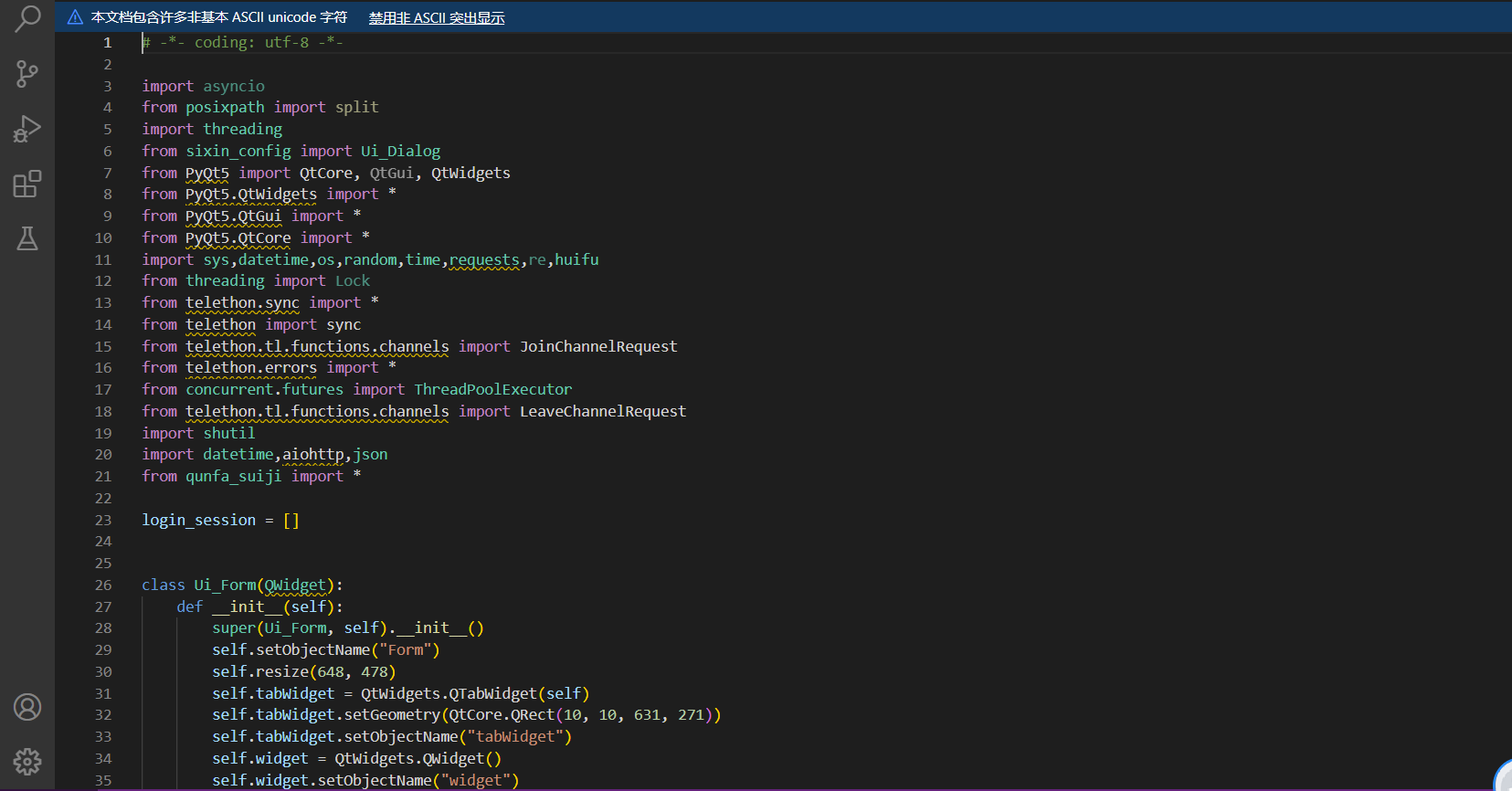Open the Testing flask view
This screenshot has width=1512, height=791.
pyautogui.click(x=27, y=238)
